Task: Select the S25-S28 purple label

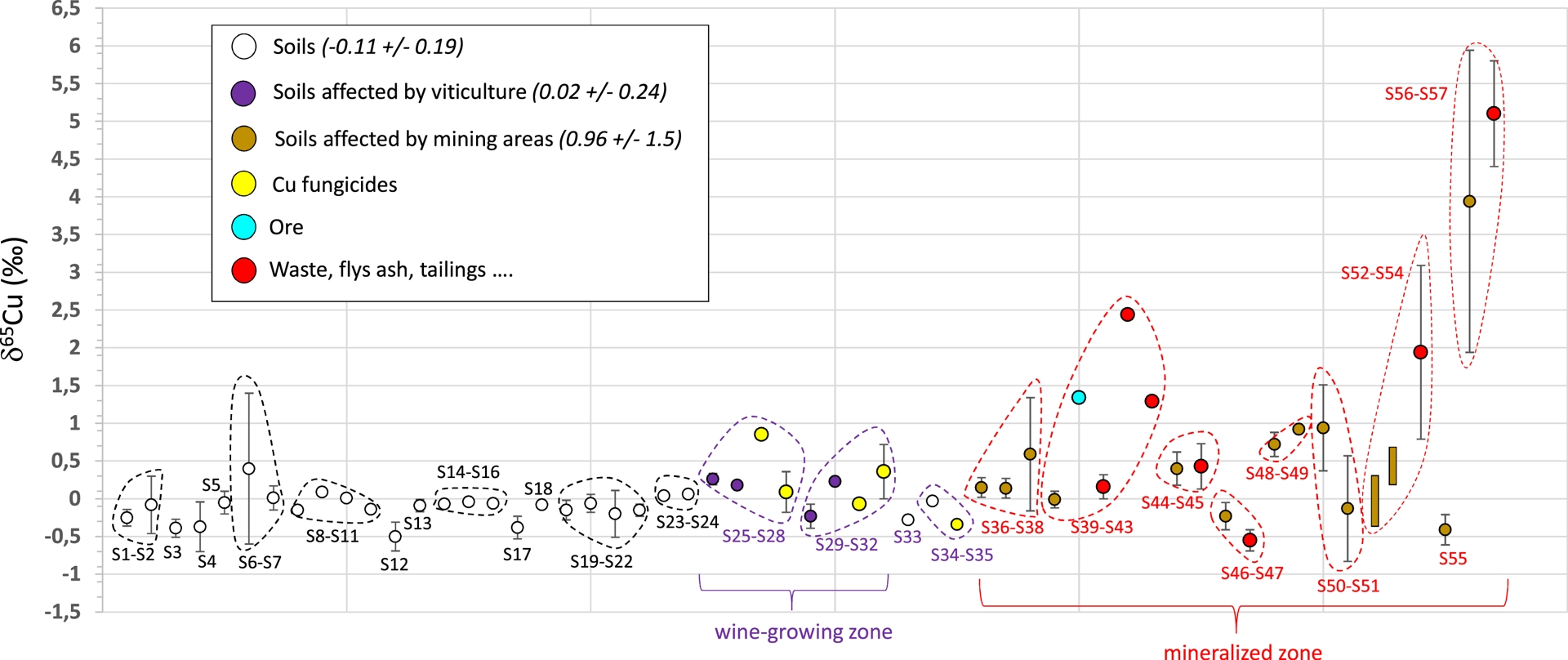Action: (x=753, y=537)
